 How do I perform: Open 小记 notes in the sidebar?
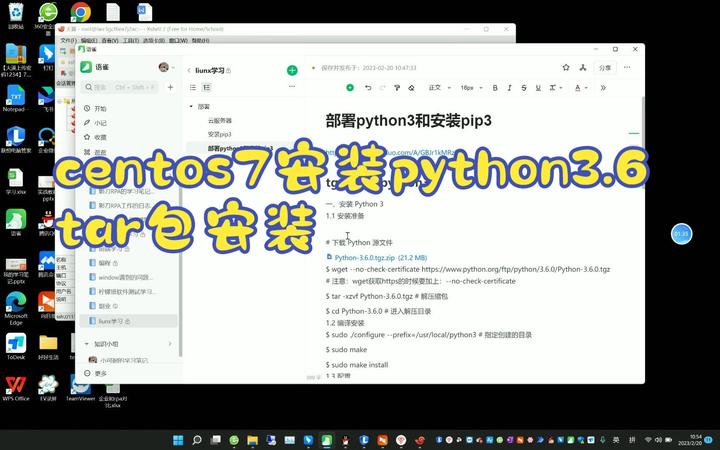pyautogui.click(x=96, y=123)
